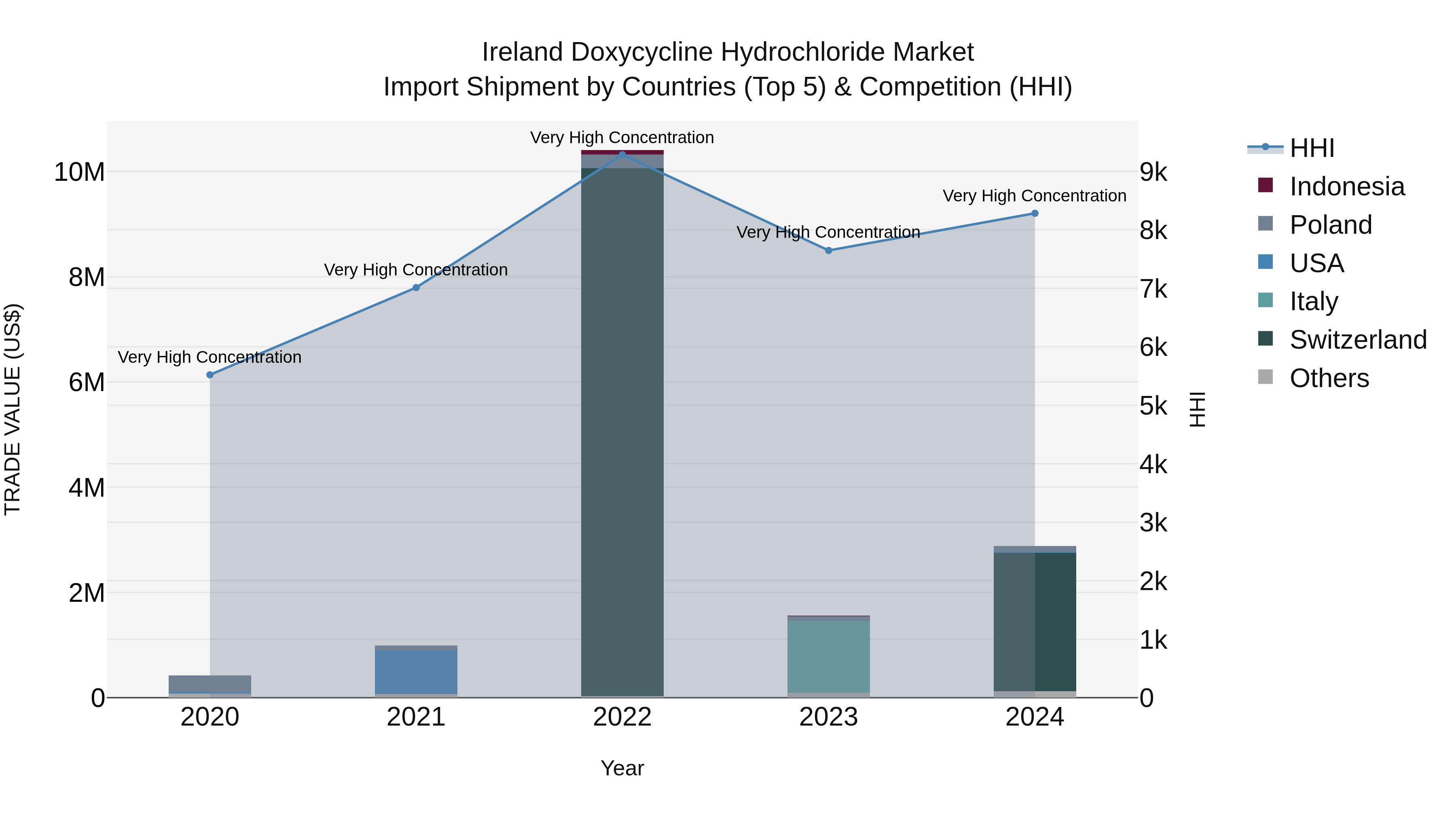Click the 2023 Italy bar segment
The height and width of the screenshot is (819, 1456).
pos(829,657)
